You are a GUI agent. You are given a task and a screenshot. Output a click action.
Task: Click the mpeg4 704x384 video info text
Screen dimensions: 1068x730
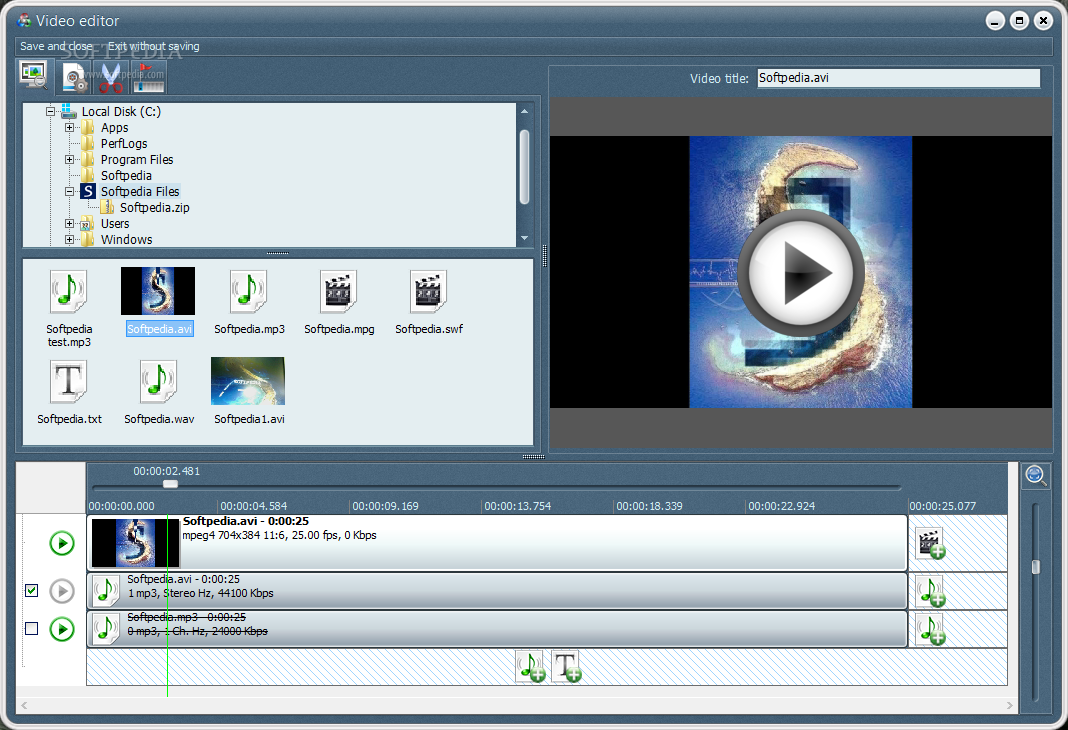(x=279, y=535)
